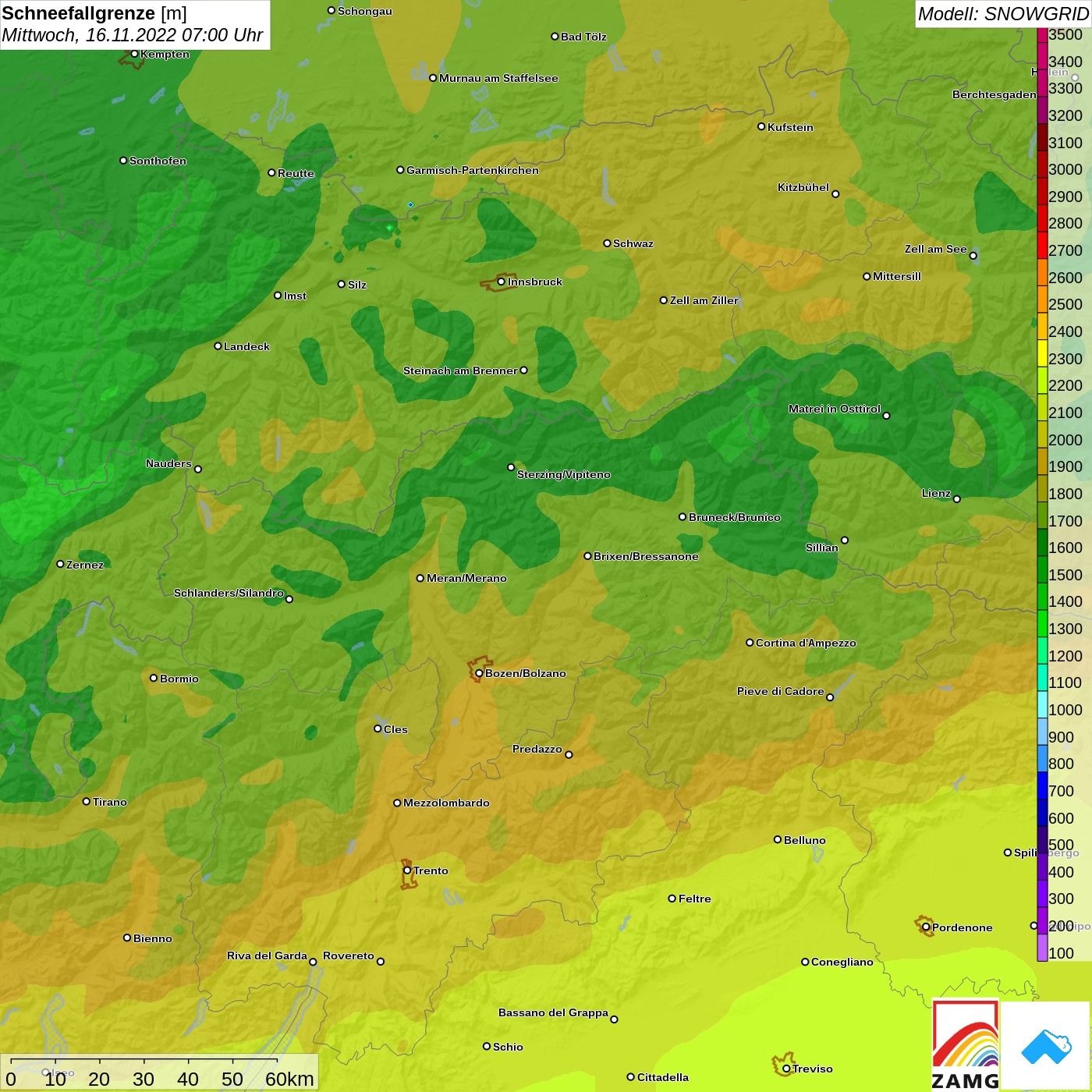The width and height of the screenshot is (1092, 1092).
Task: Click the 'Modell: SNOWGRID' label
Action: pos(1003,14)
